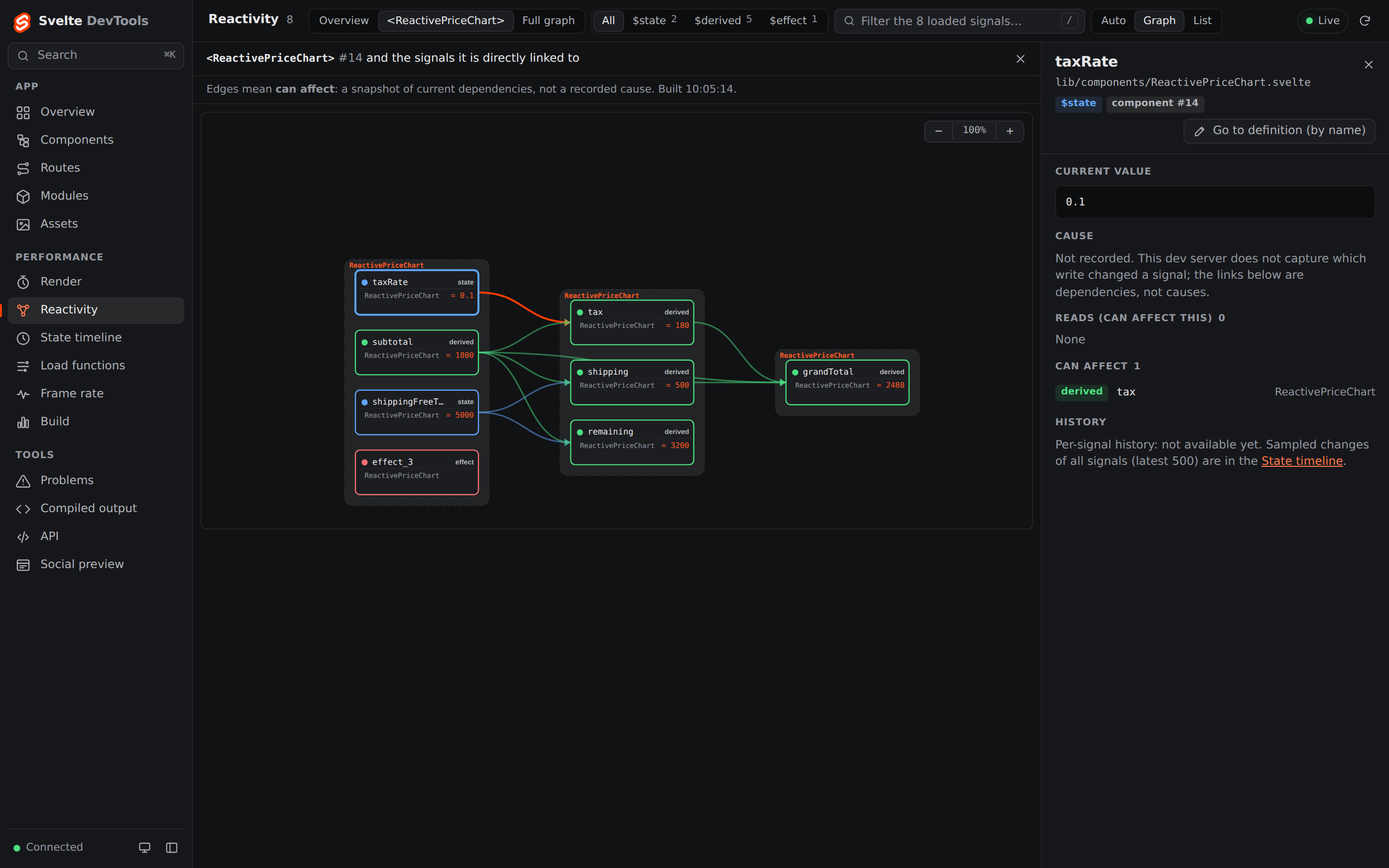1389x868 pixels.
Task: Zoom out the graph with minus button
Action: coord(939,131)
